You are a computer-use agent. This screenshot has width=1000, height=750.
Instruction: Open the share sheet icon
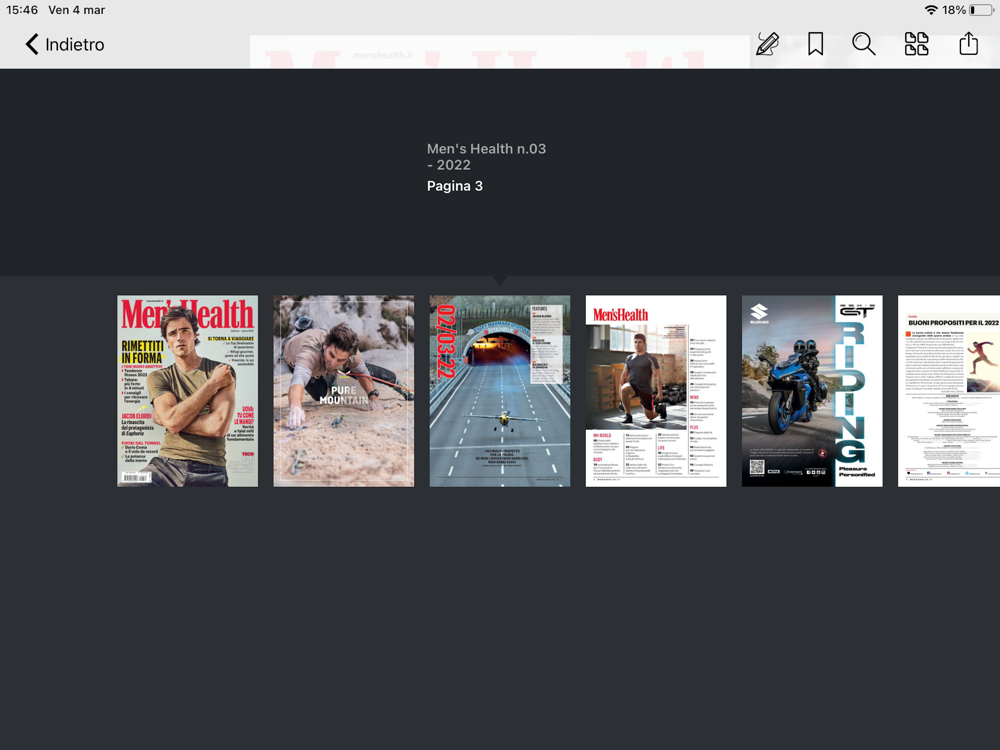pyautogui.click(x=969, y=43)
